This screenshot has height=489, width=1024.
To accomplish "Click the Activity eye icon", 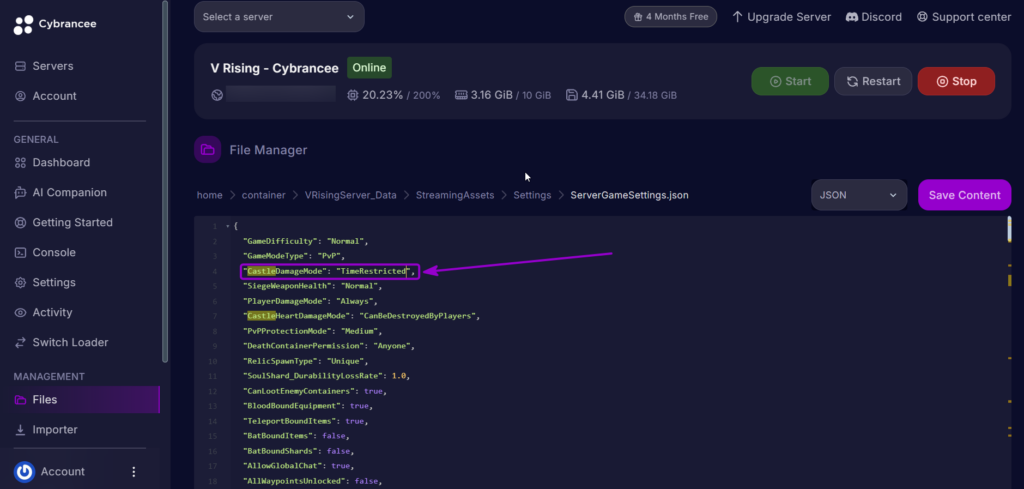I will pos(20,313).
